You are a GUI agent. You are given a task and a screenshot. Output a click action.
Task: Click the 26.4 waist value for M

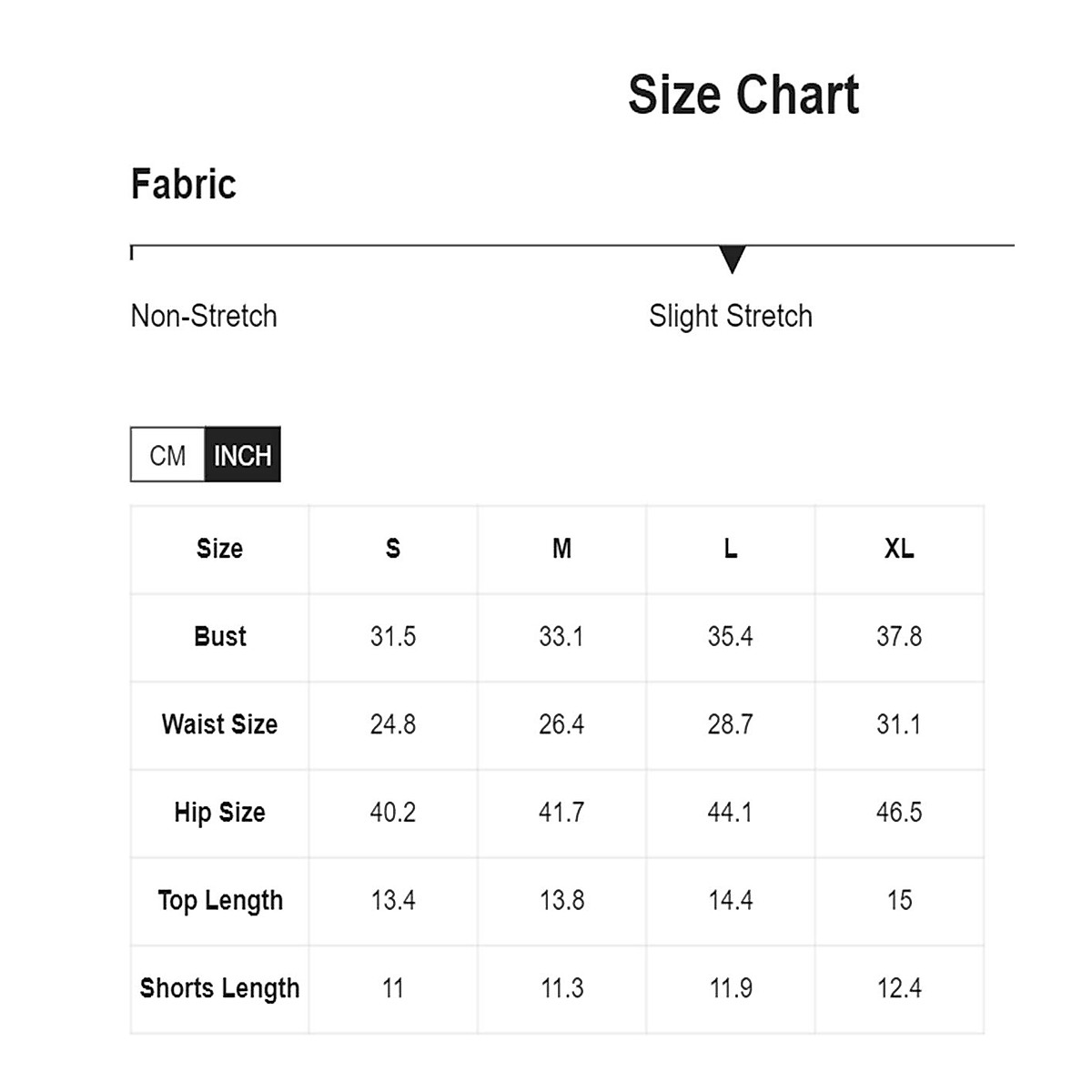tap(561, 724)
